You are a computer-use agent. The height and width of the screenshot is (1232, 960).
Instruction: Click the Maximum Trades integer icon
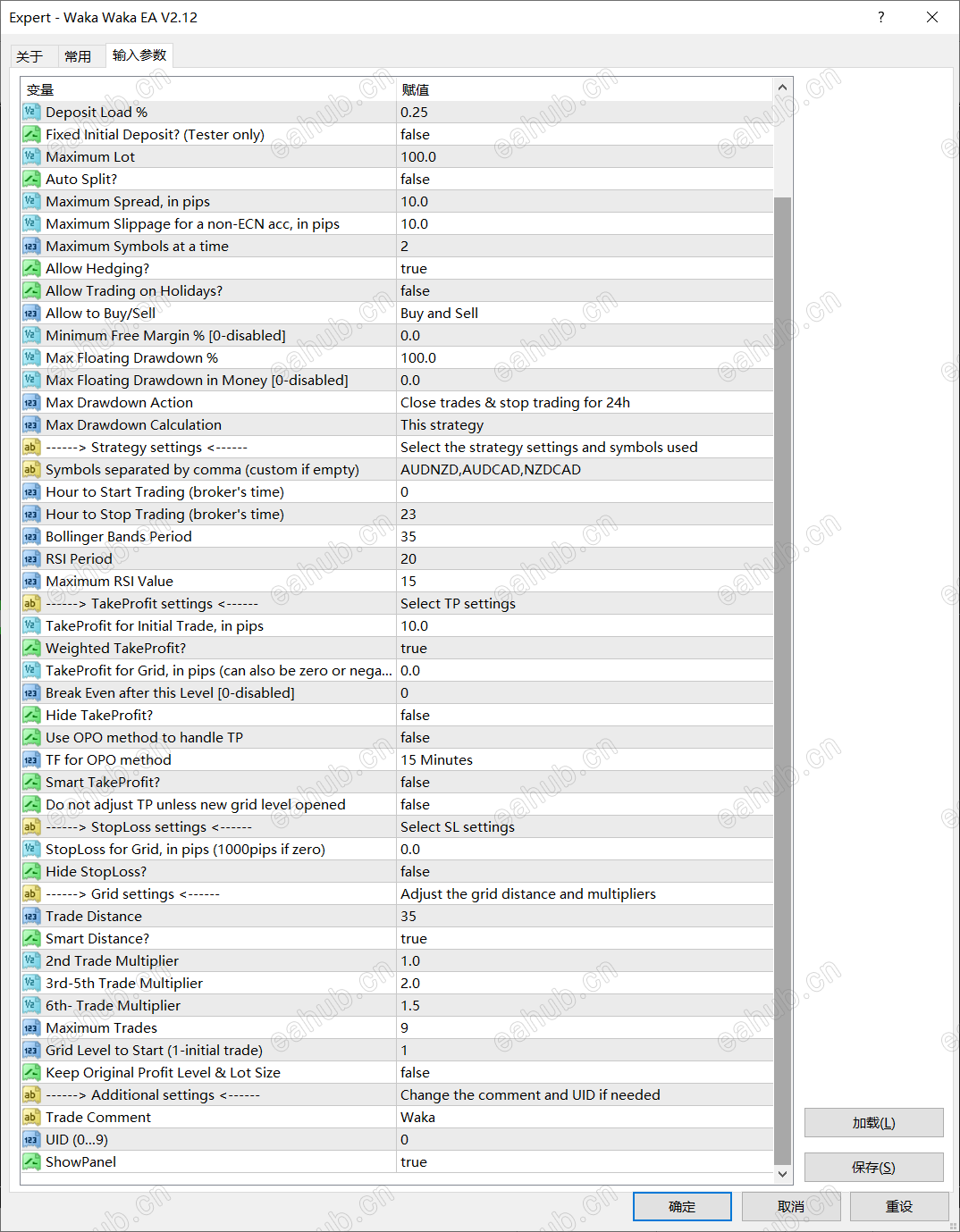(31, 1027)
